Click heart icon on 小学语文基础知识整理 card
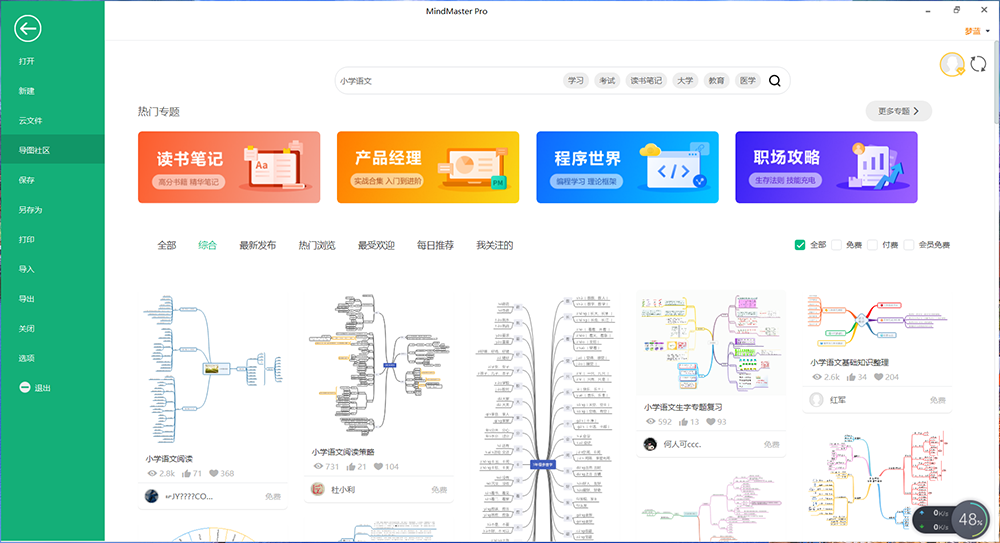The height and width of the screenshot is (543, 1000). click(878, 377)
